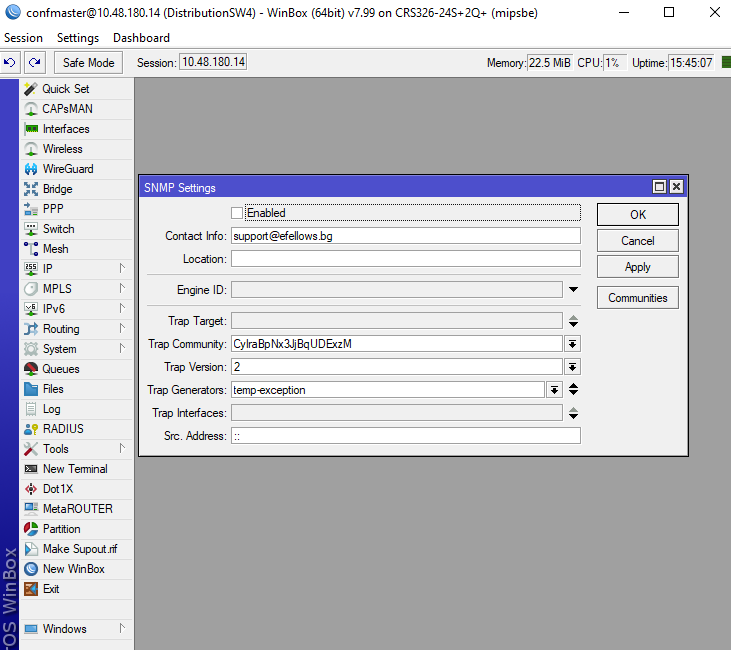This screenshot has height=650, width=731.
Task: Open the Quick Set wand icon
Action: [31, 89]
